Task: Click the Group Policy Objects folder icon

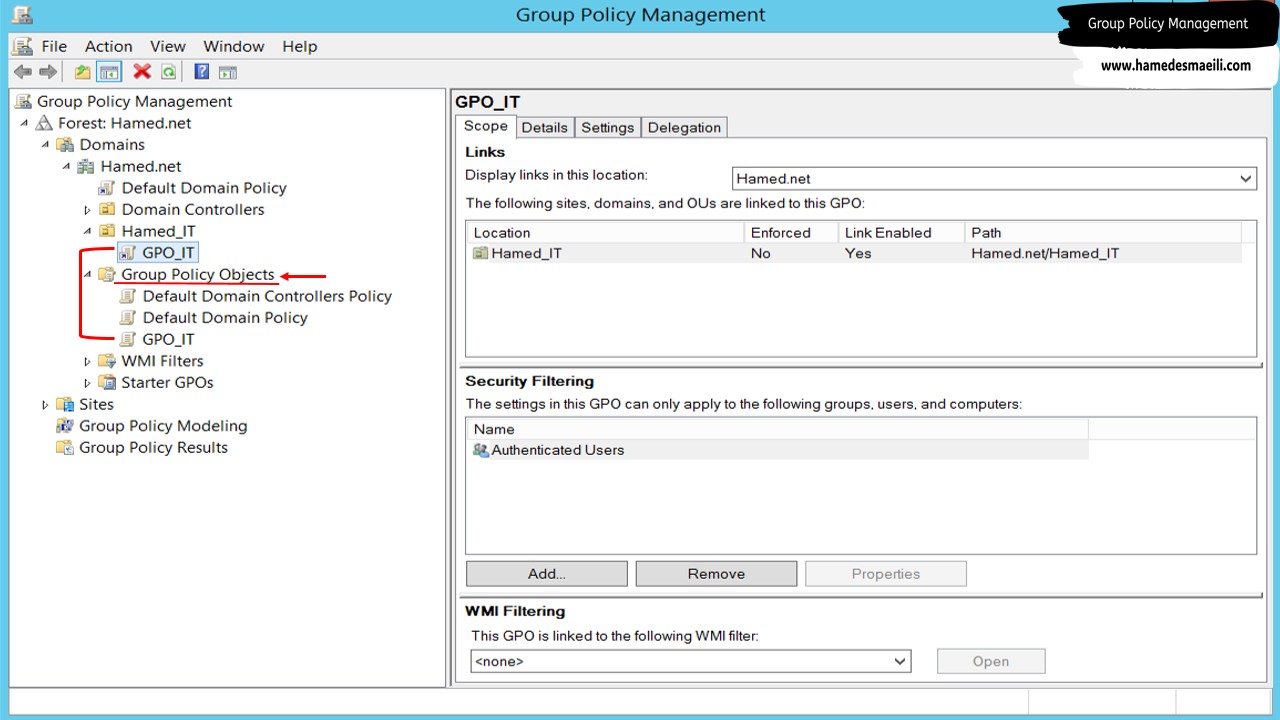Action: click(107, 275)
